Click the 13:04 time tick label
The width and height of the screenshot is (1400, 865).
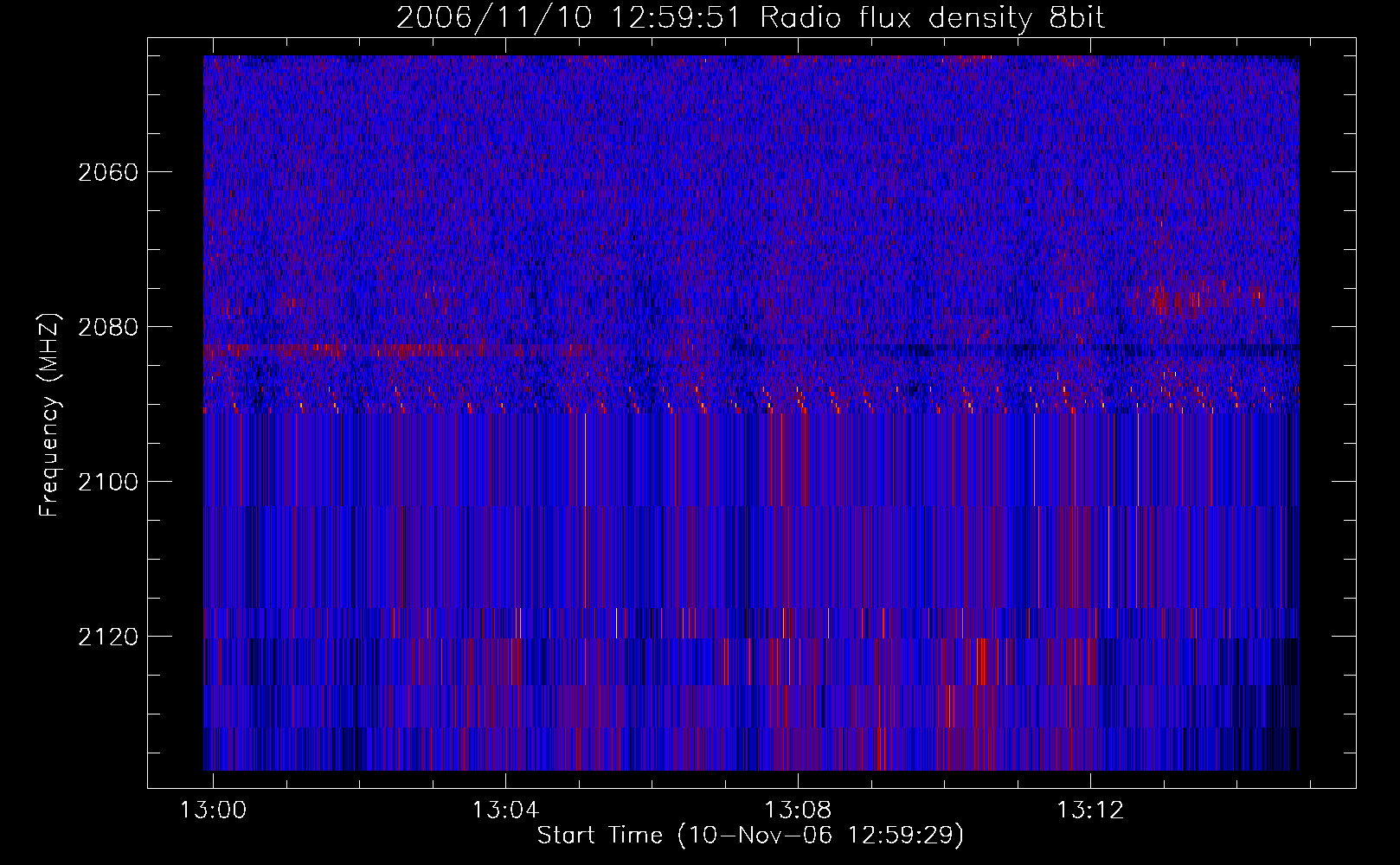[x=505, y=810]
